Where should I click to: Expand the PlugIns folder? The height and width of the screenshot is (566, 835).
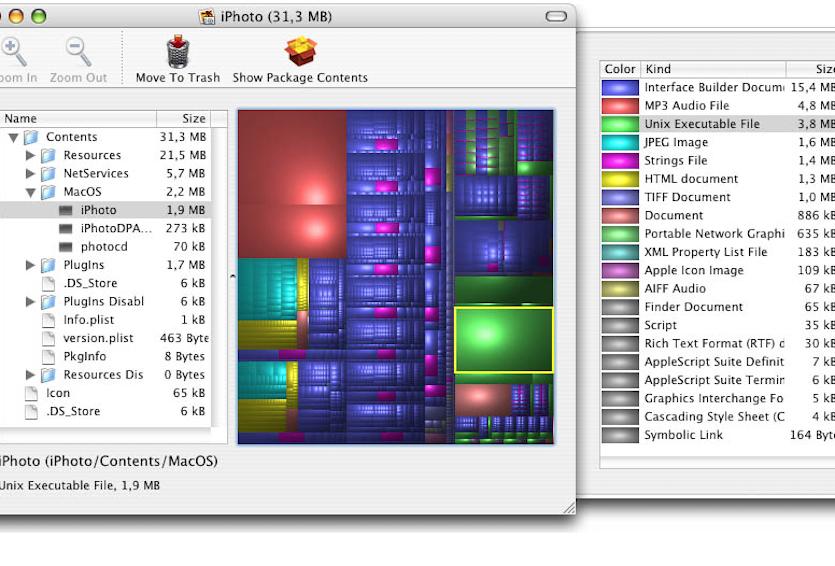tap(30, 265)
